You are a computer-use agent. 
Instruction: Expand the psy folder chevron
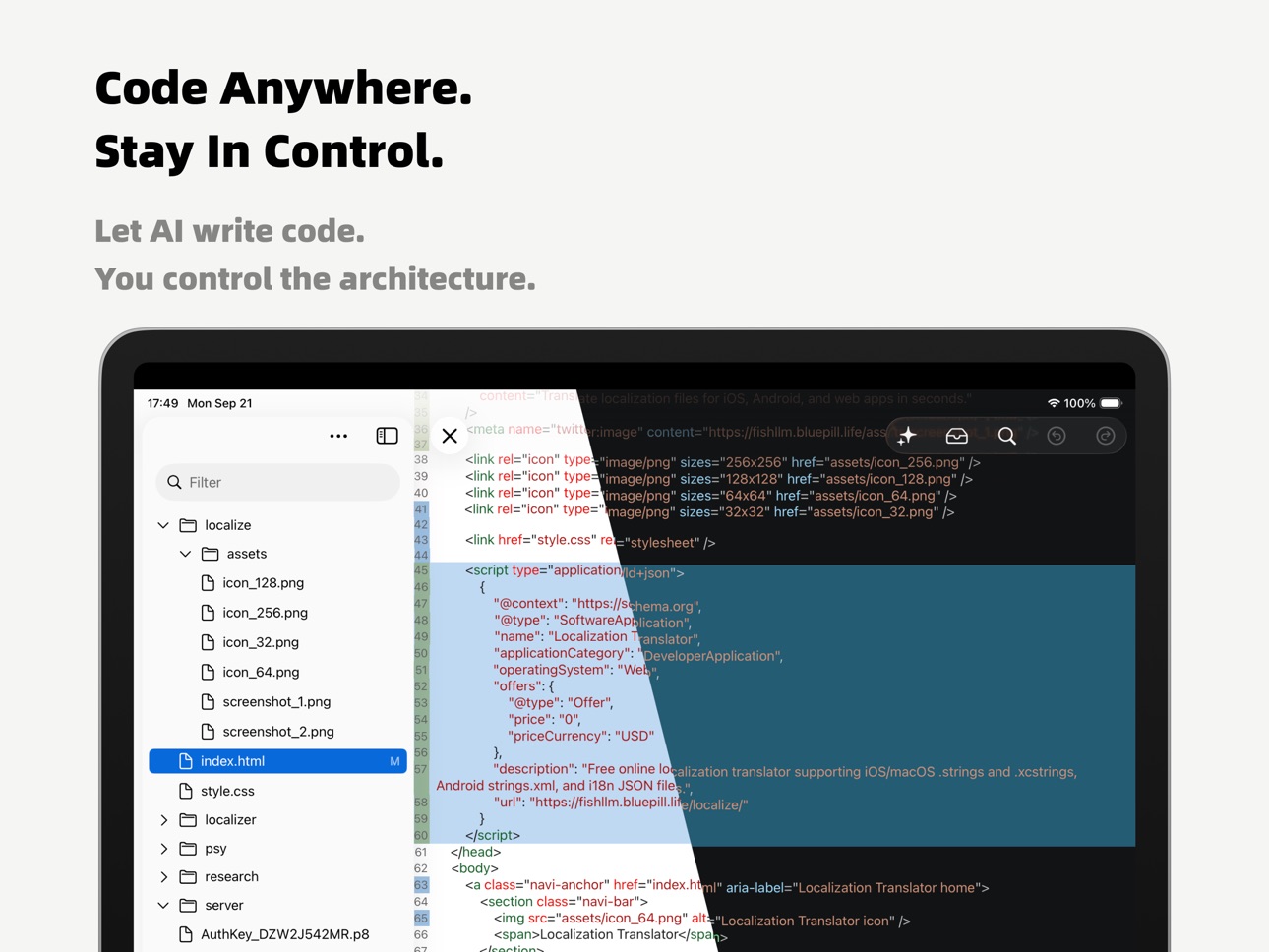(163, 848)
